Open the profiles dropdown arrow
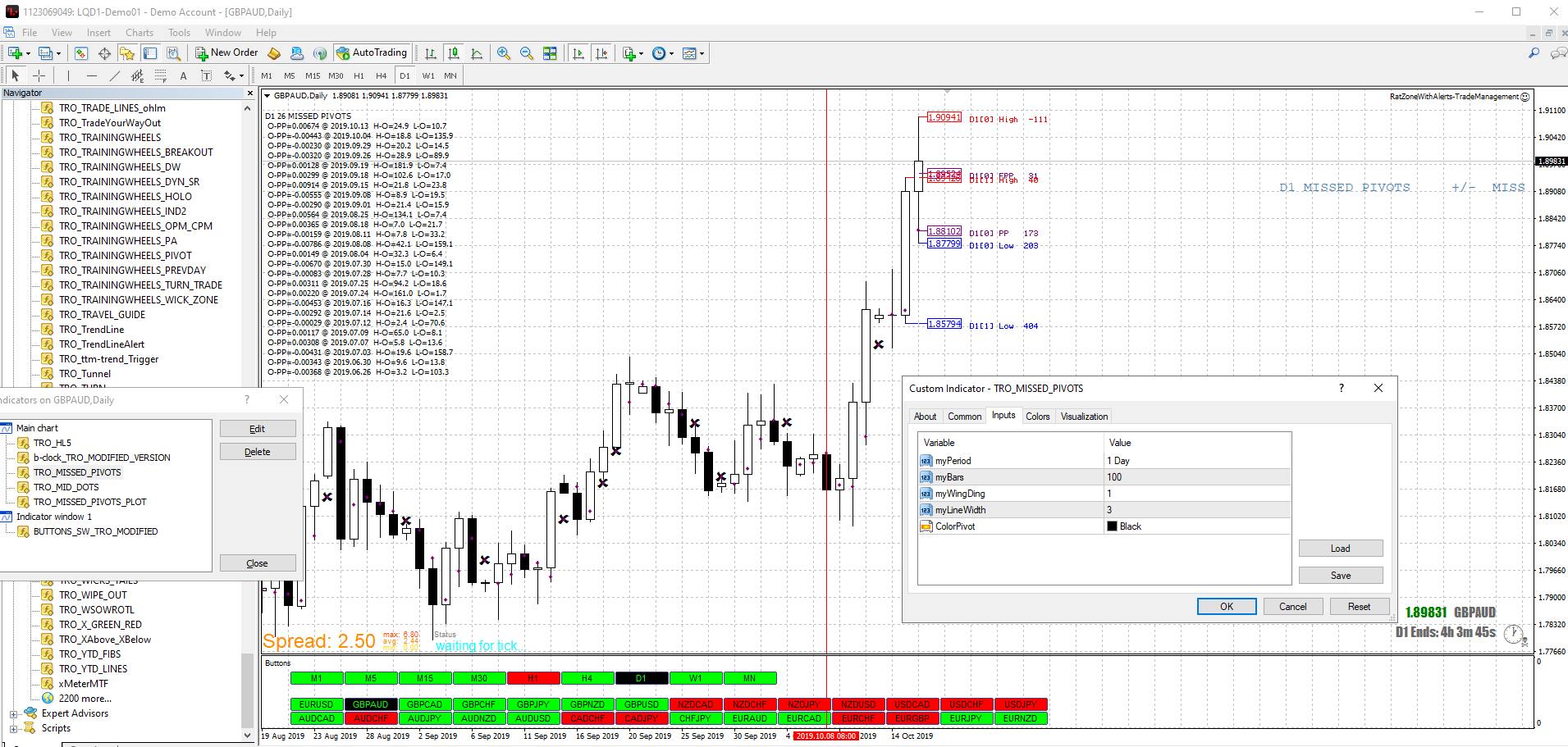The image size is (1568, 747). [x=59, y=53]
